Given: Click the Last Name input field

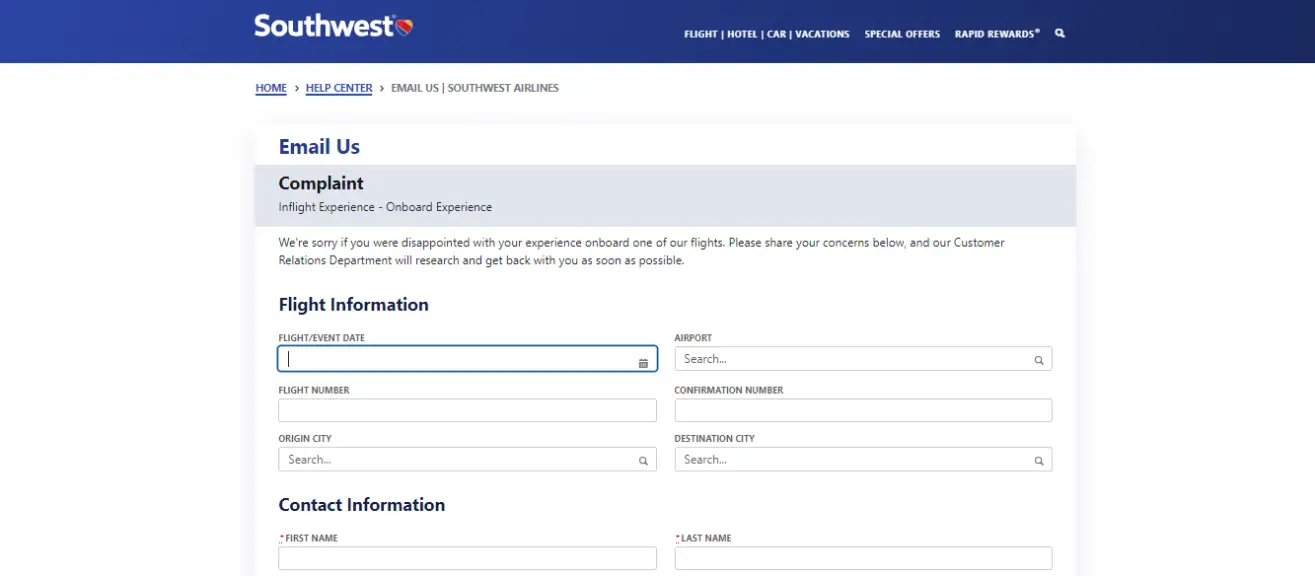Looking at the screenshot, I should (x=863, y=558).
